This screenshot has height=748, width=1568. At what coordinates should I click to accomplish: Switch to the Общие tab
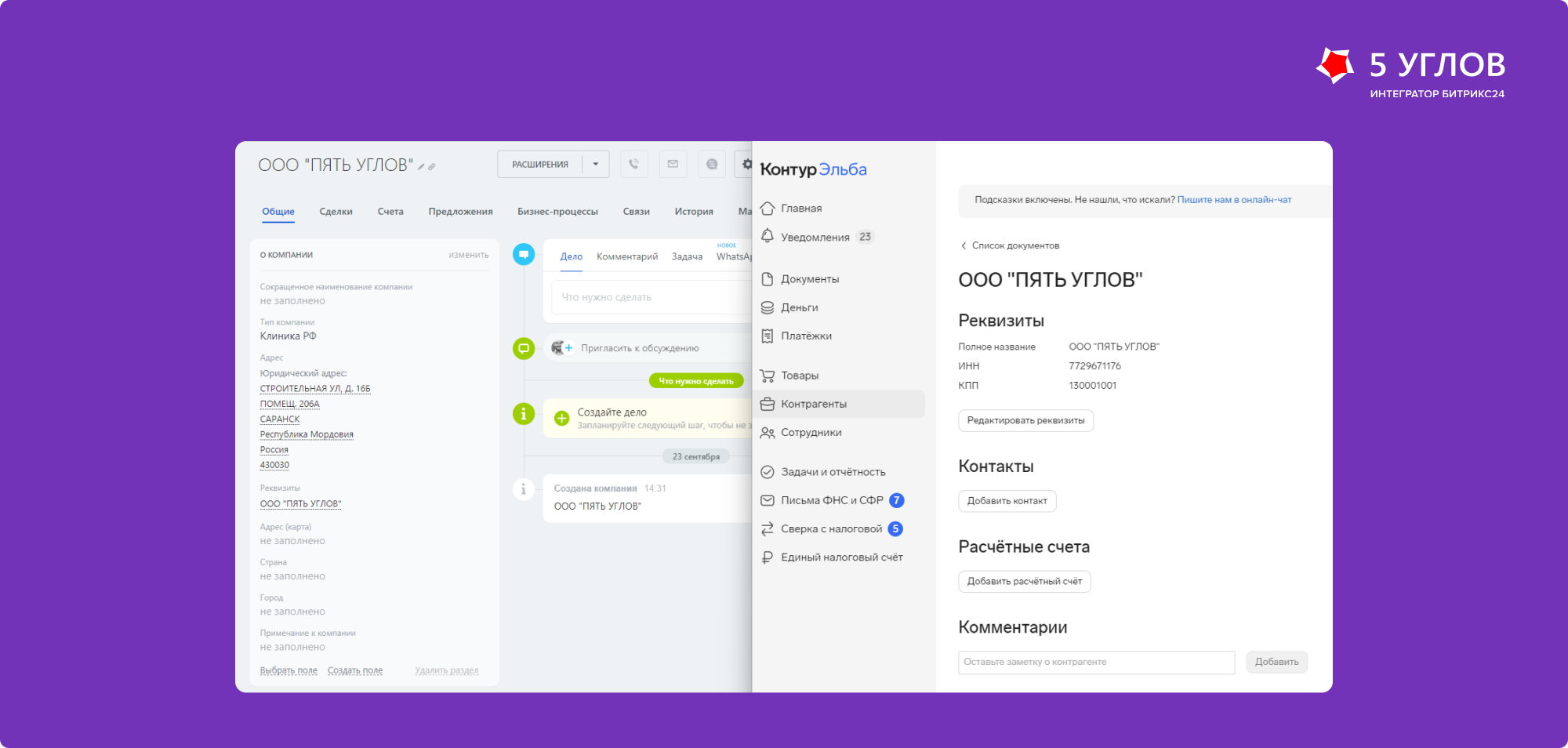pos(278,212)
